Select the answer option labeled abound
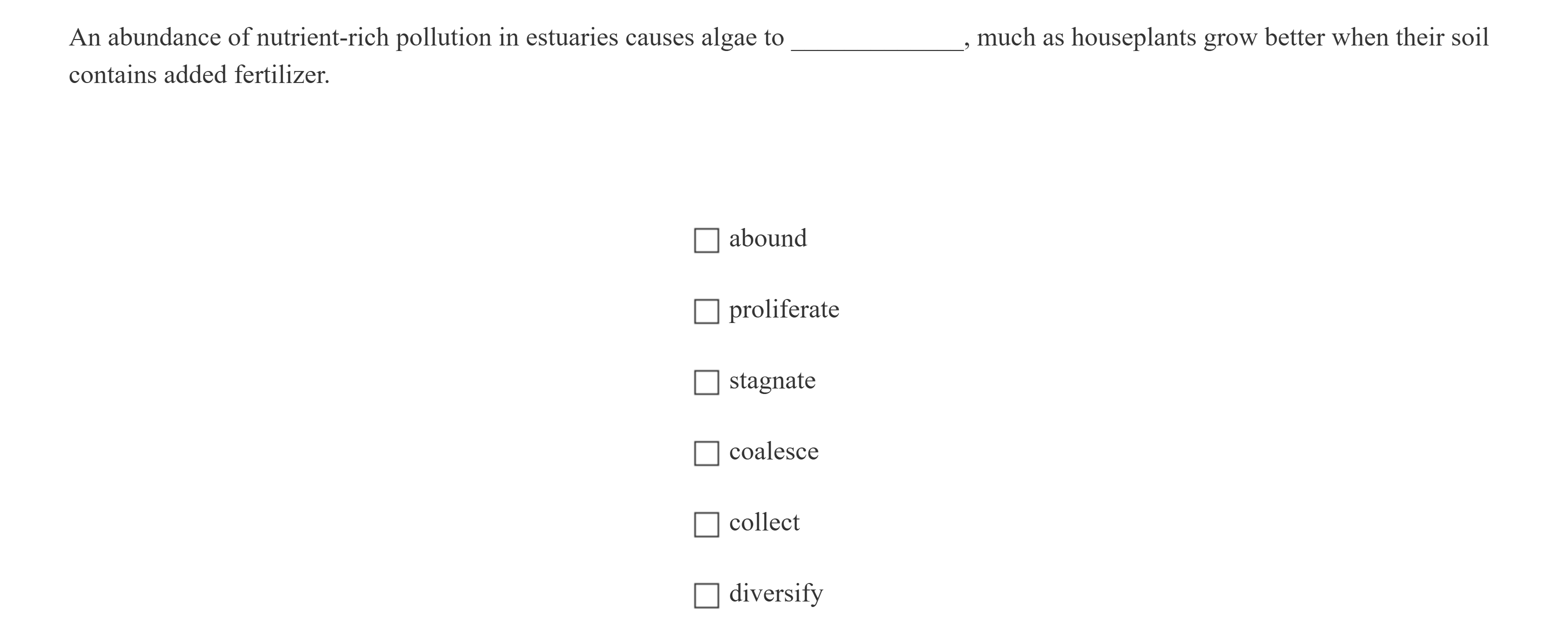 (x=768, y=238)
